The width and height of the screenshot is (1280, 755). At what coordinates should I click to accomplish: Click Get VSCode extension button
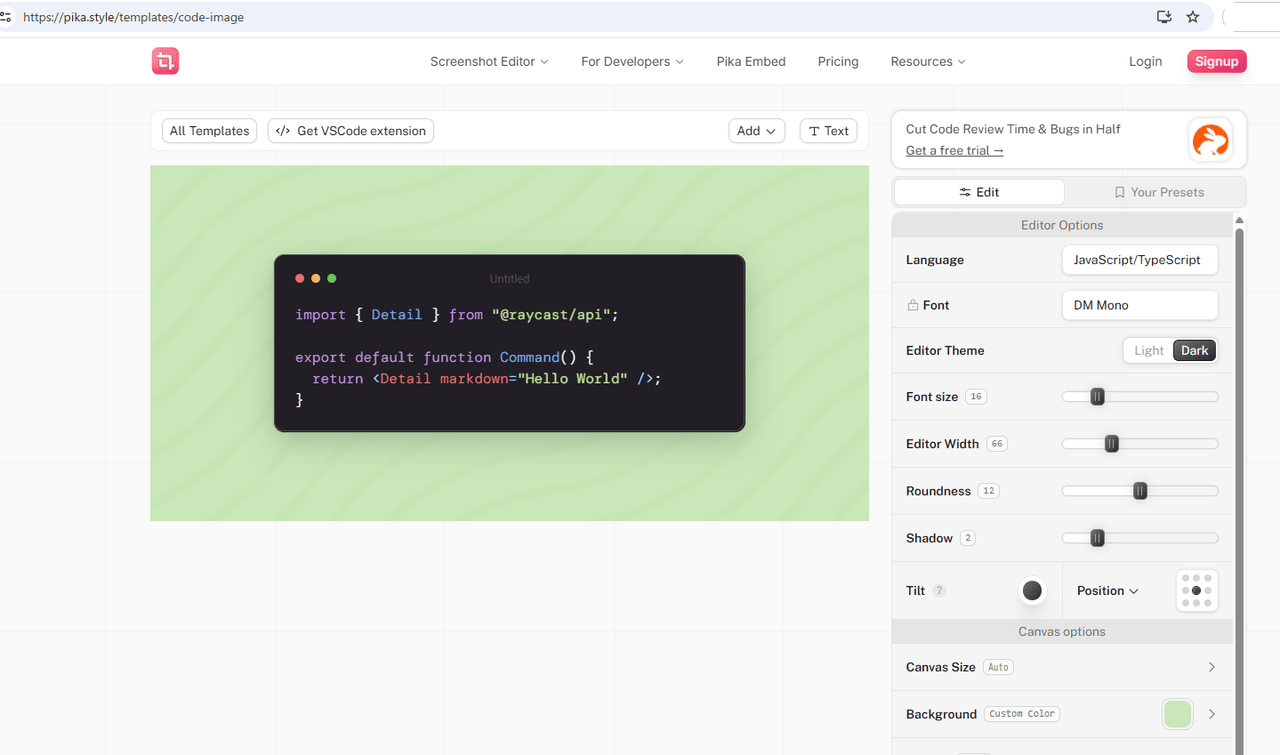point(351,131)
